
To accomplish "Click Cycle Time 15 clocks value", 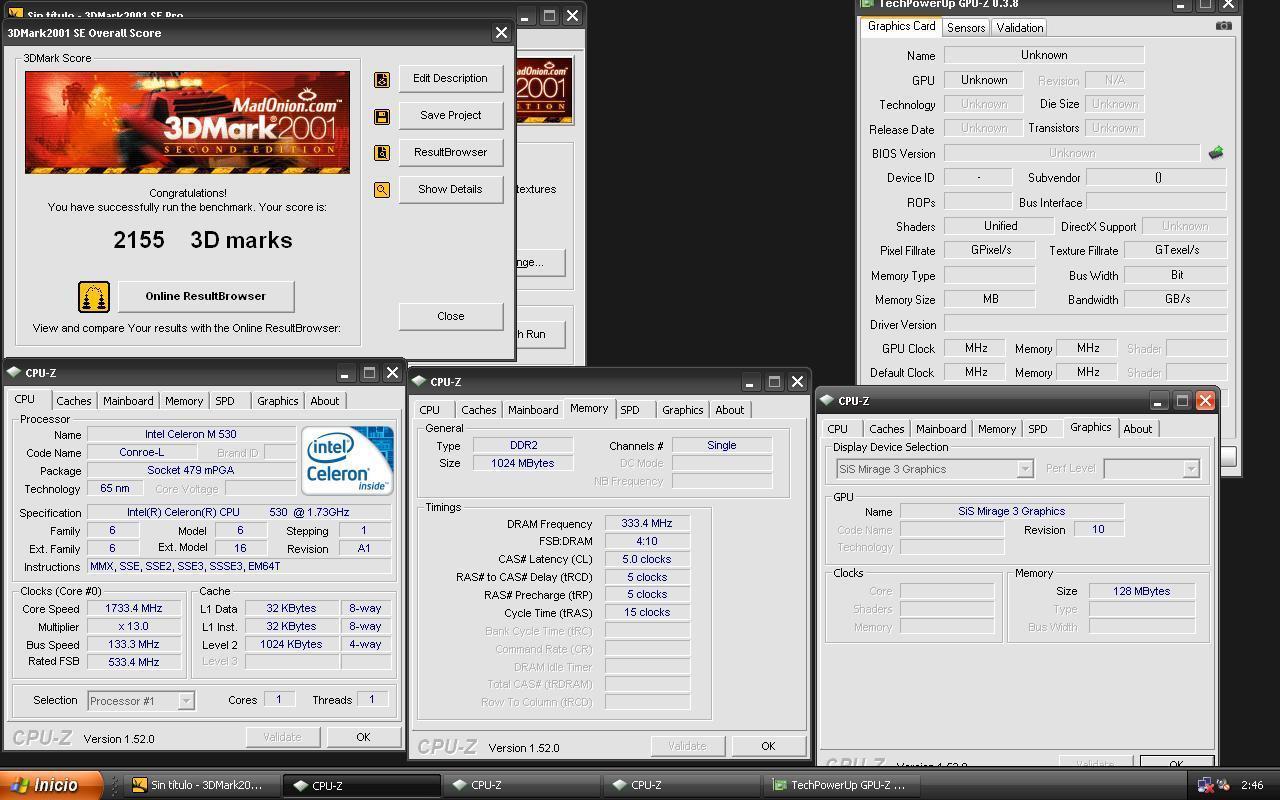I will (x=647, y=612).
